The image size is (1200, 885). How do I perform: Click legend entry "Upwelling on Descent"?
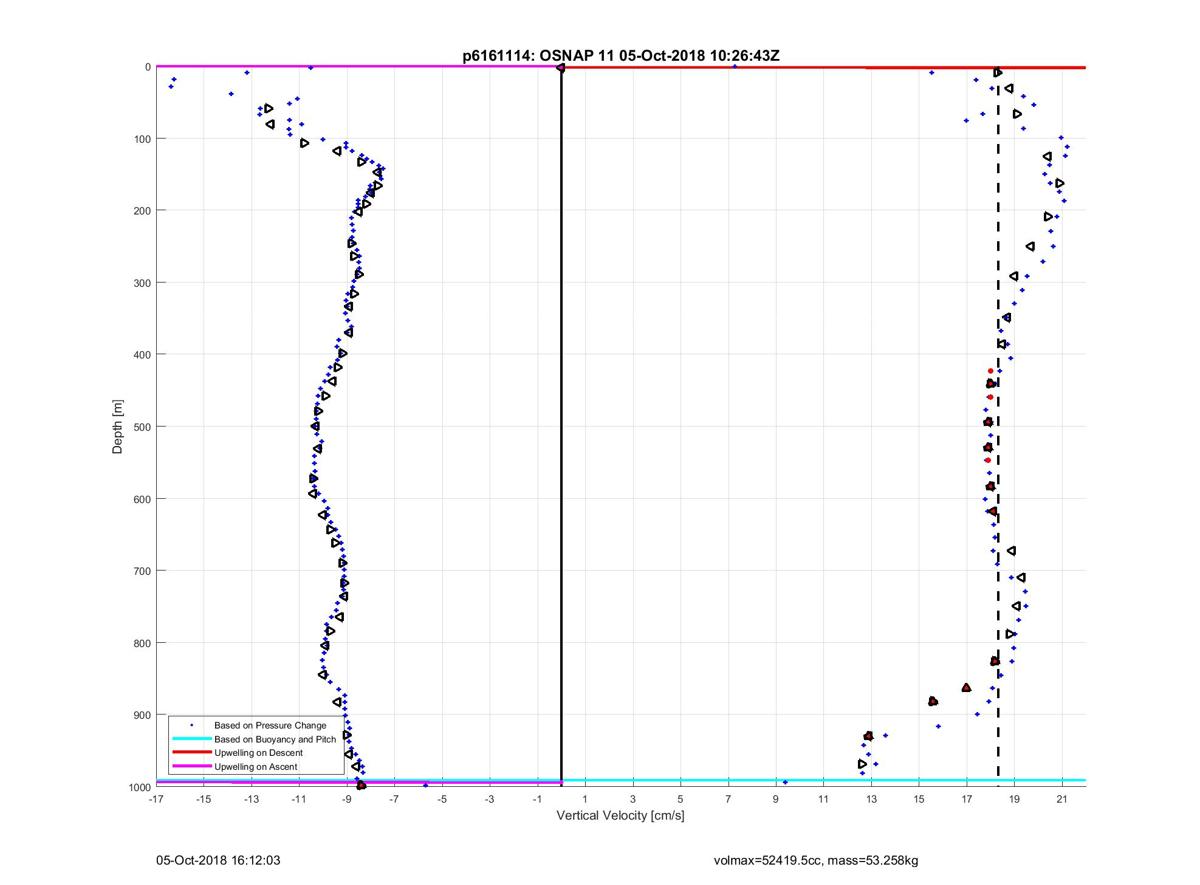pyautogui.click(x=260, y=753)
